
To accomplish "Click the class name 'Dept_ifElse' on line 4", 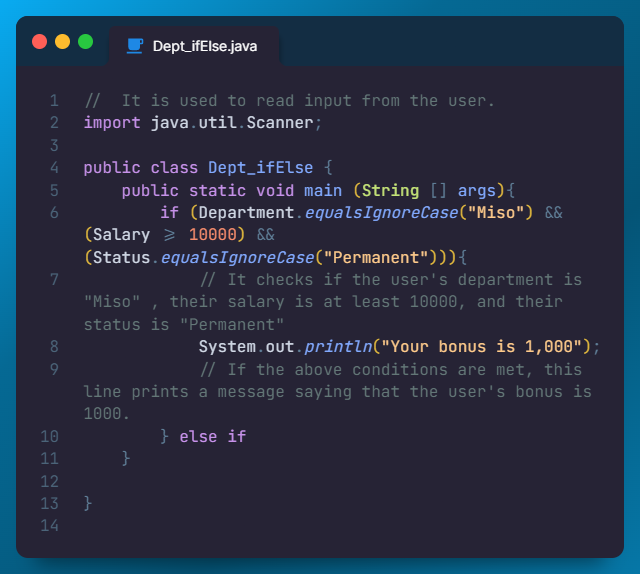I will (260, 168).
